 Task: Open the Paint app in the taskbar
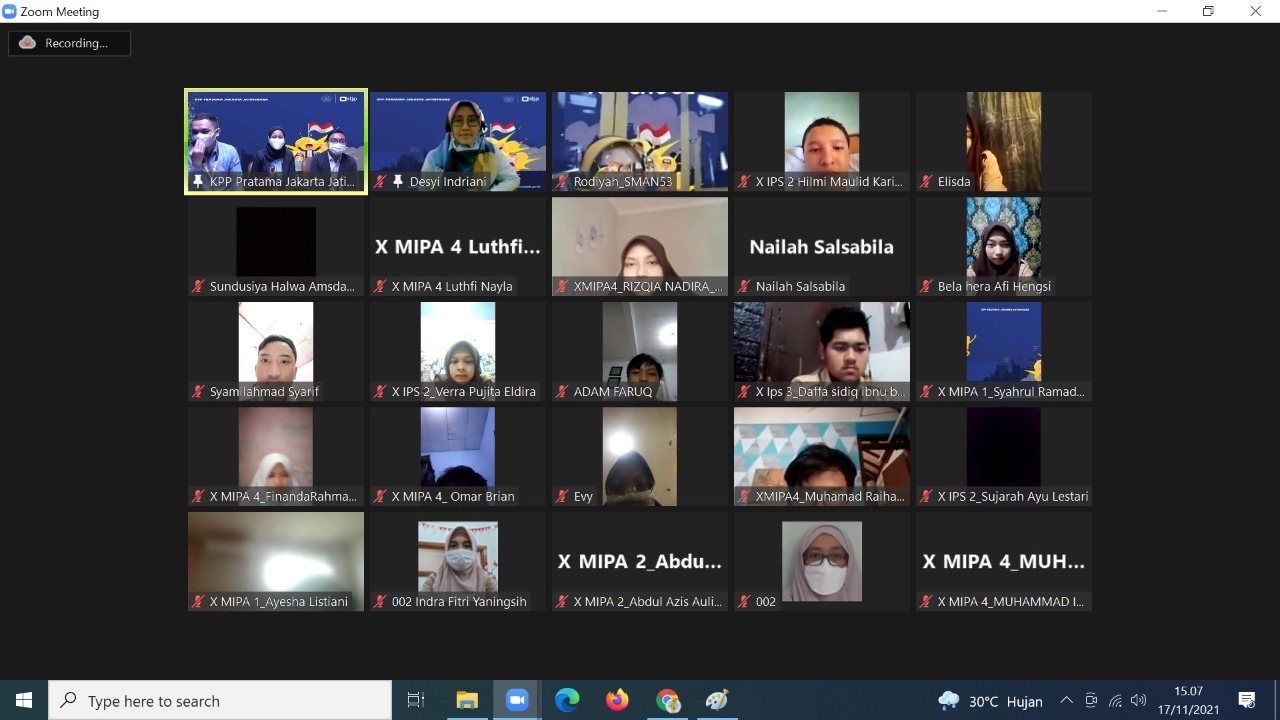click(x=717, y=700)
